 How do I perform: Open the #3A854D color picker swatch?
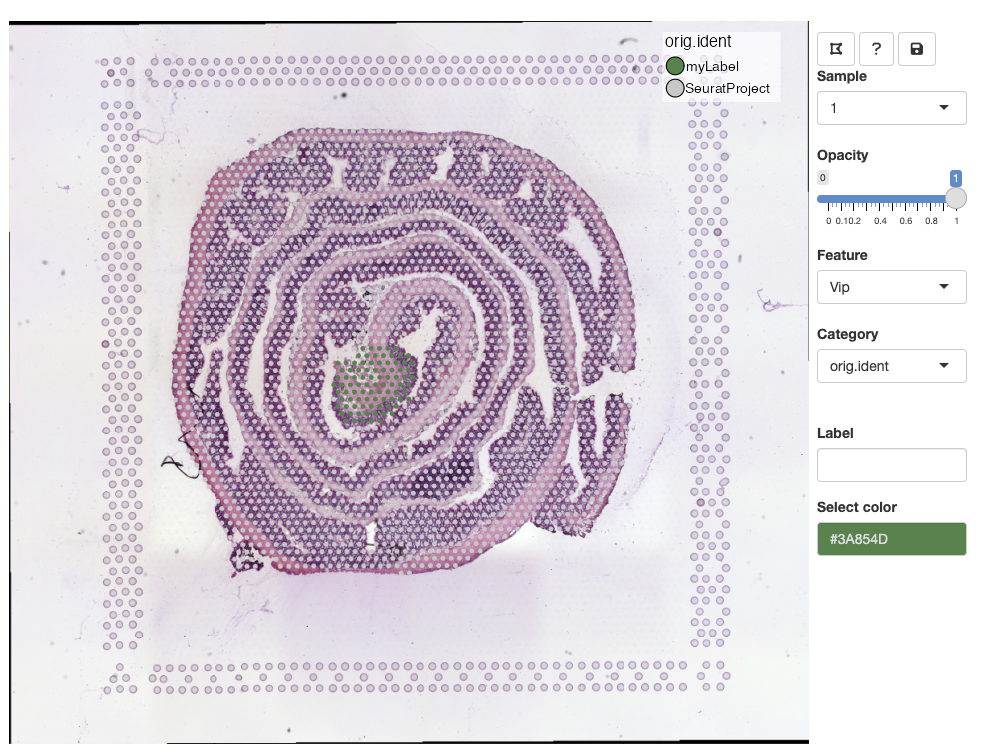(891, 539)
